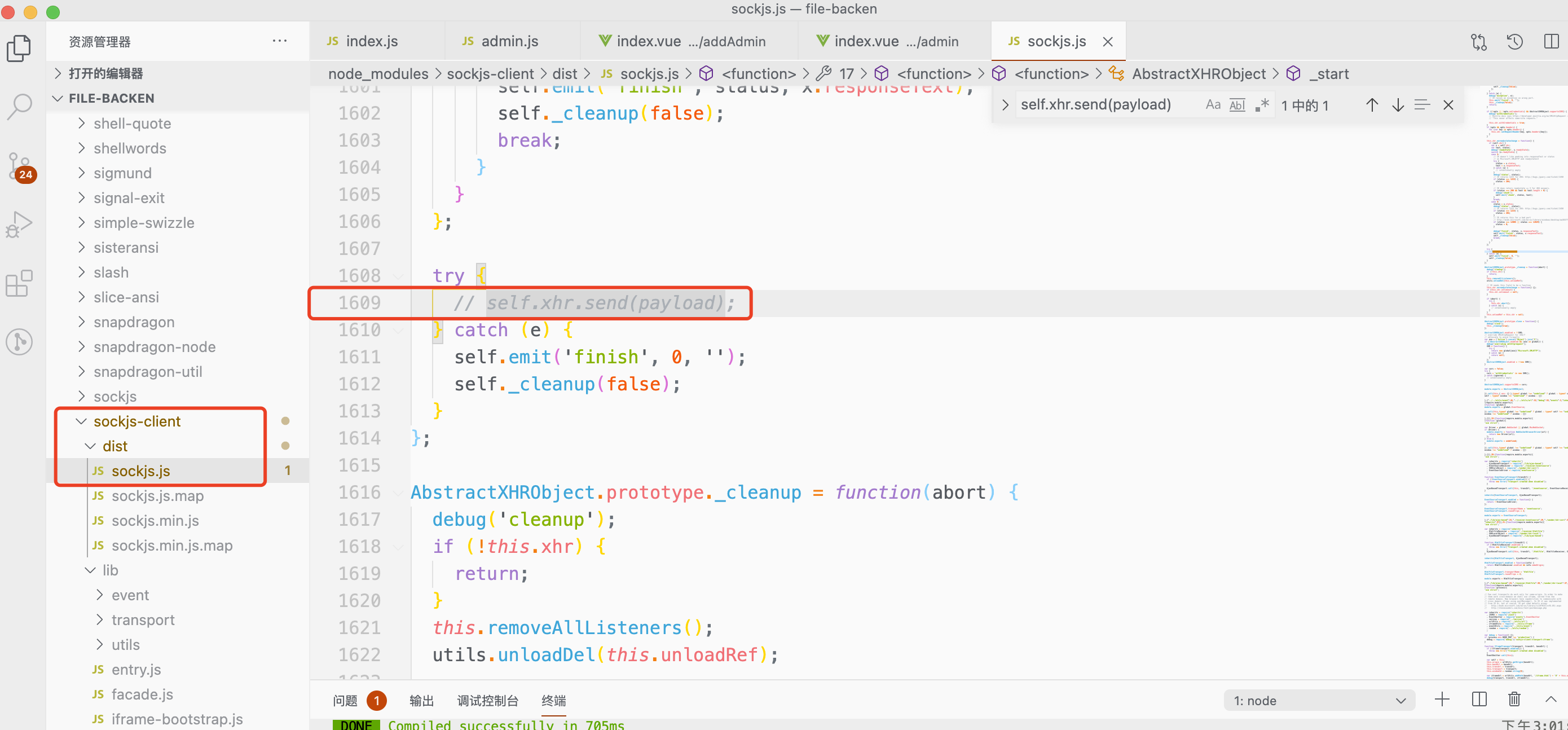
Task: Click the split editor icon
Action: pos(1551,41)
